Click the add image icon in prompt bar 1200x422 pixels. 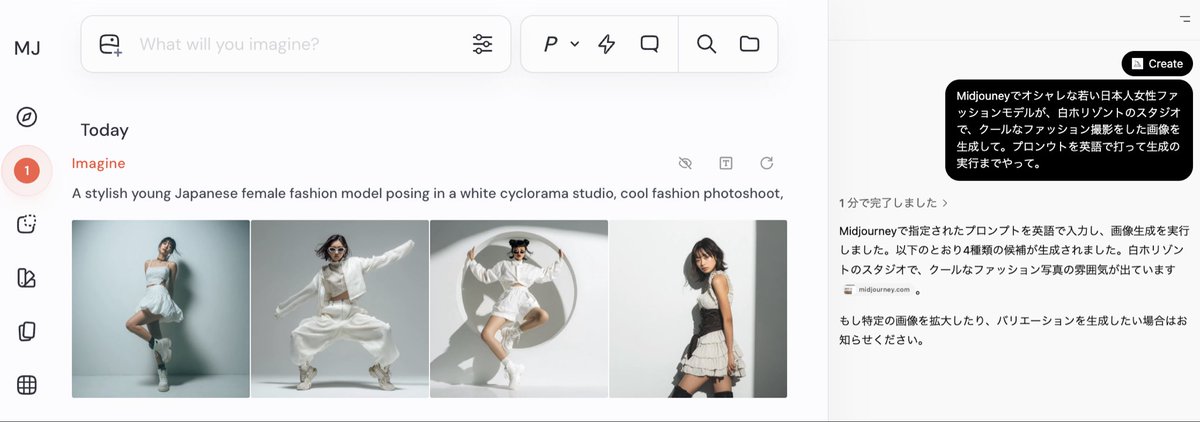pos(110,44)
